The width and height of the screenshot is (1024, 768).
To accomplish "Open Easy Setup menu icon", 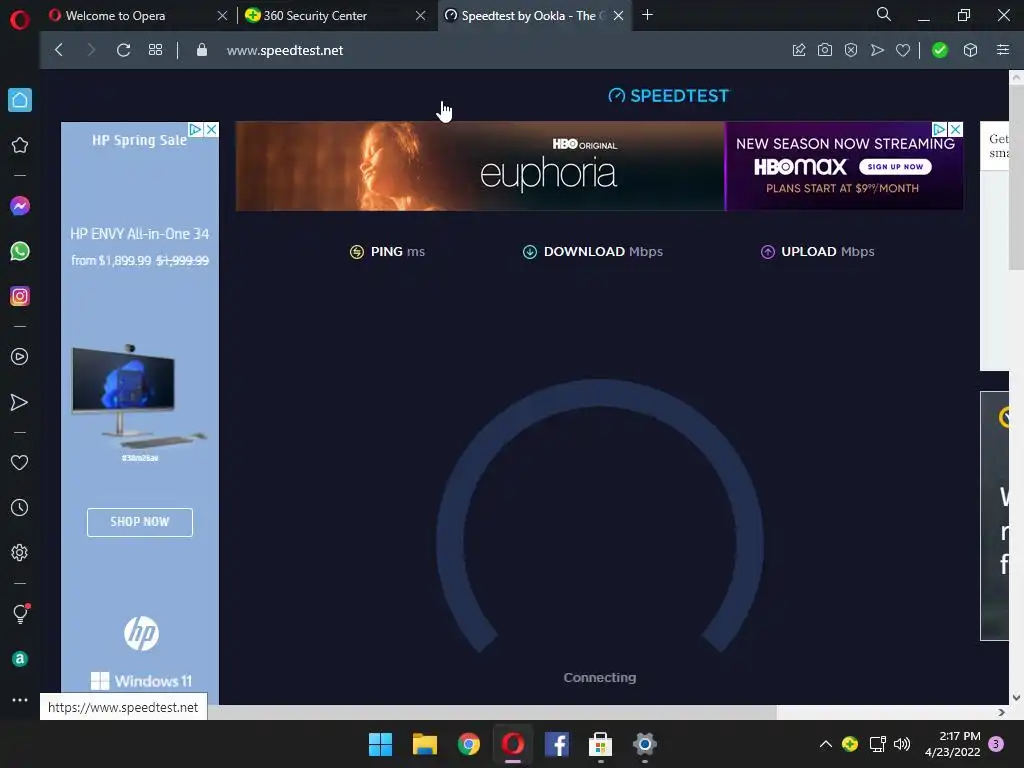I will coord(1003,50).
